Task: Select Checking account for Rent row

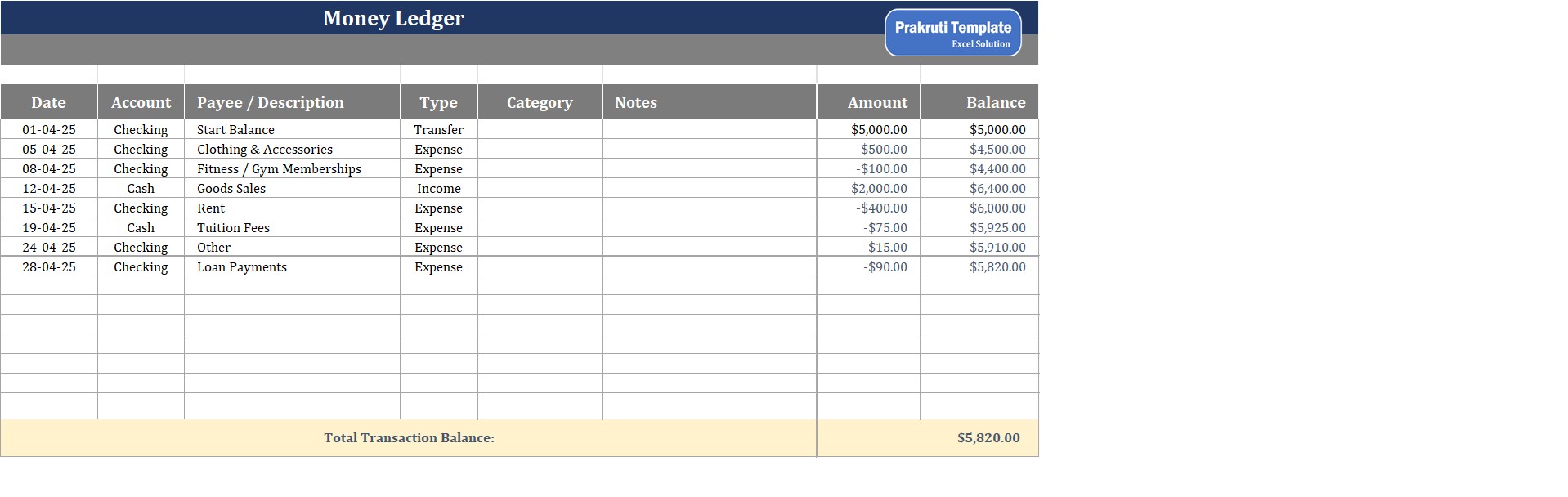Action: point(141,208)
